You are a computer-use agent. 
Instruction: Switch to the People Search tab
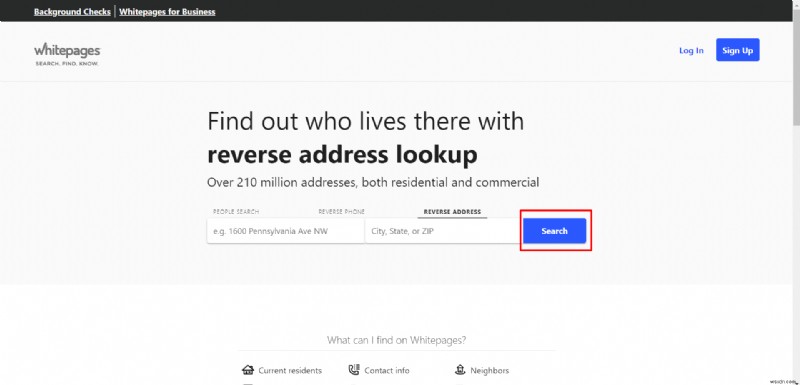click(x=236, y=212)
